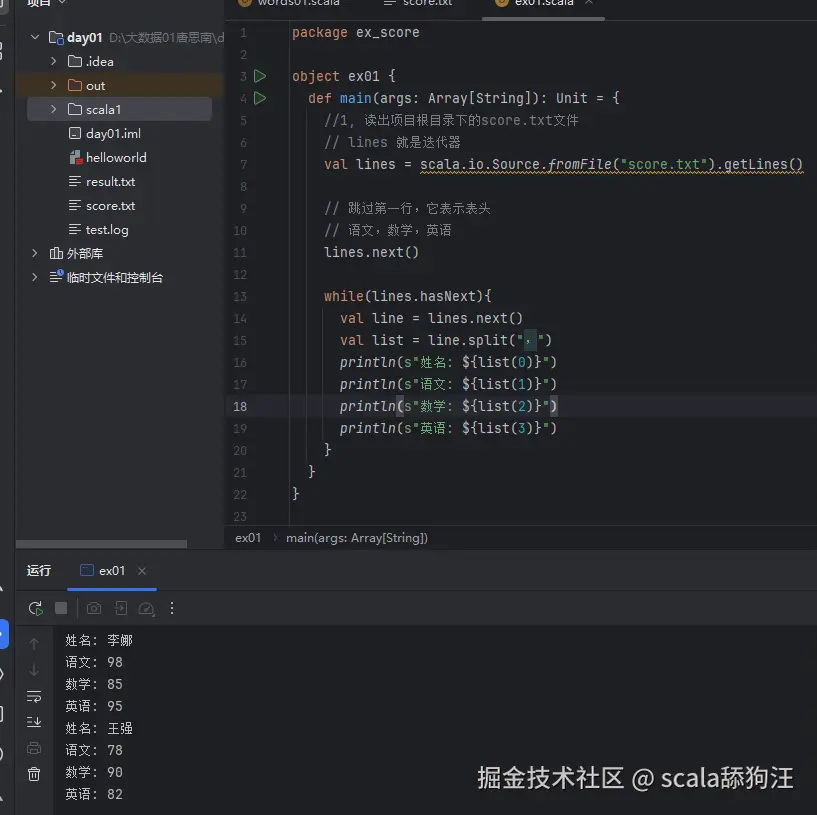The image size is (817, 815).
Task: Expand the .idea folder
Action: (x=54, y=61)
